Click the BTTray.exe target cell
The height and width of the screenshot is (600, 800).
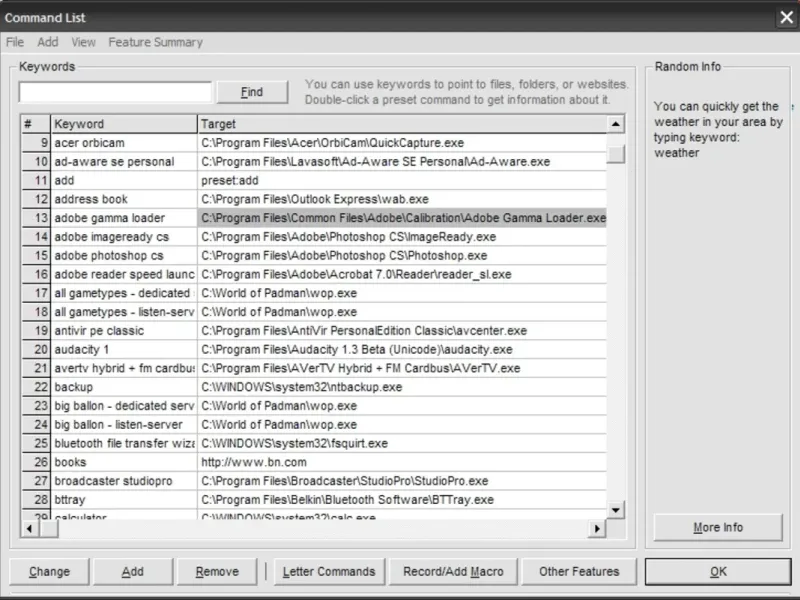[x=402, y=500]
